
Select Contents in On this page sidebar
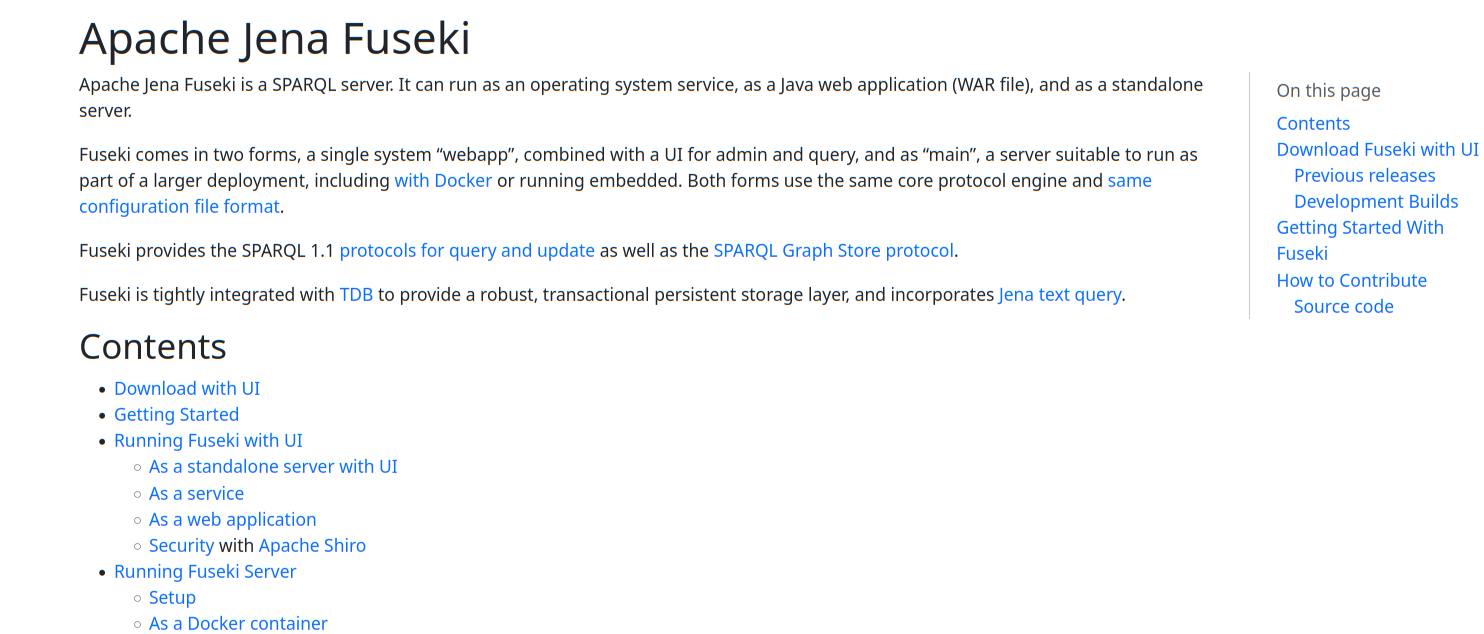click(x=1313, y=124)
